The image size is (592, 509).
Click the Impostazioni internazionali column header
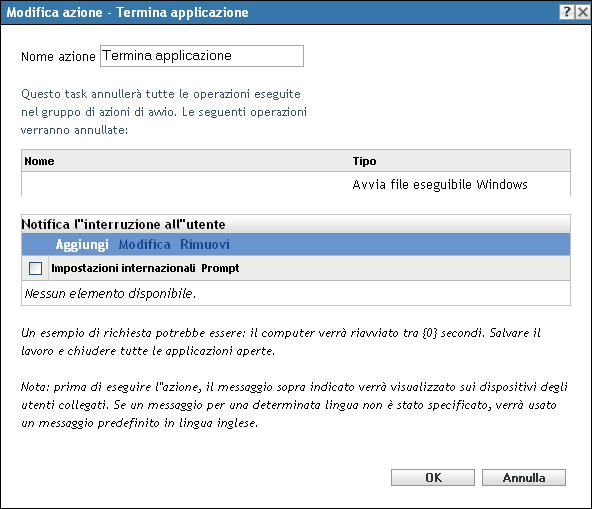coord(123,268)
